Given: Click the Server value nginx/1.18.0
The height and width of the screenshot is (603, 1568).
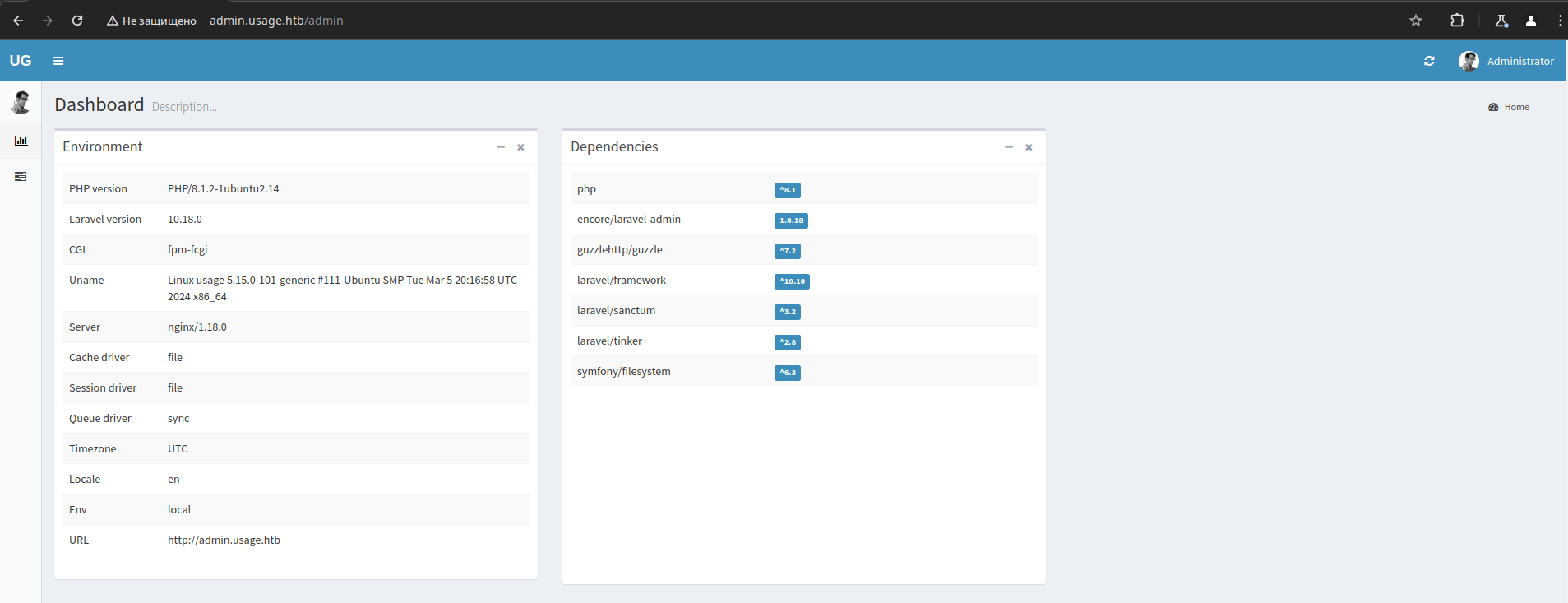Looking at the screenshot, I should (197, 327).
